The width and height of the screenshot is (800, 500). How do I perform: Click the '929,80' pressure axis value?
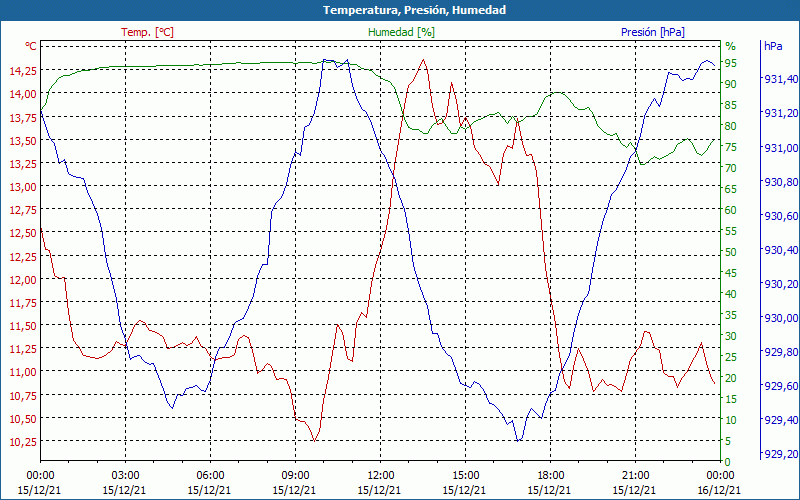click(x=780, y=352)
